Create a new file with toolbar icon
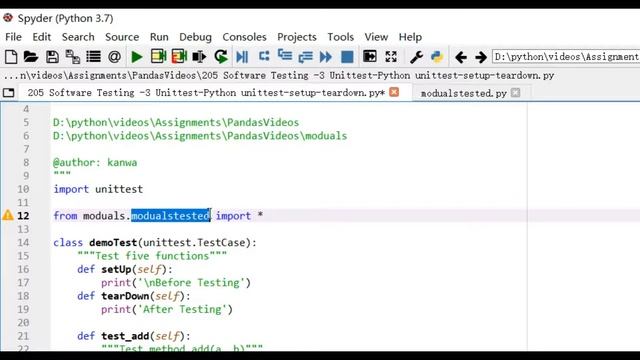This screenshot has width=640, height=360. 11,57
